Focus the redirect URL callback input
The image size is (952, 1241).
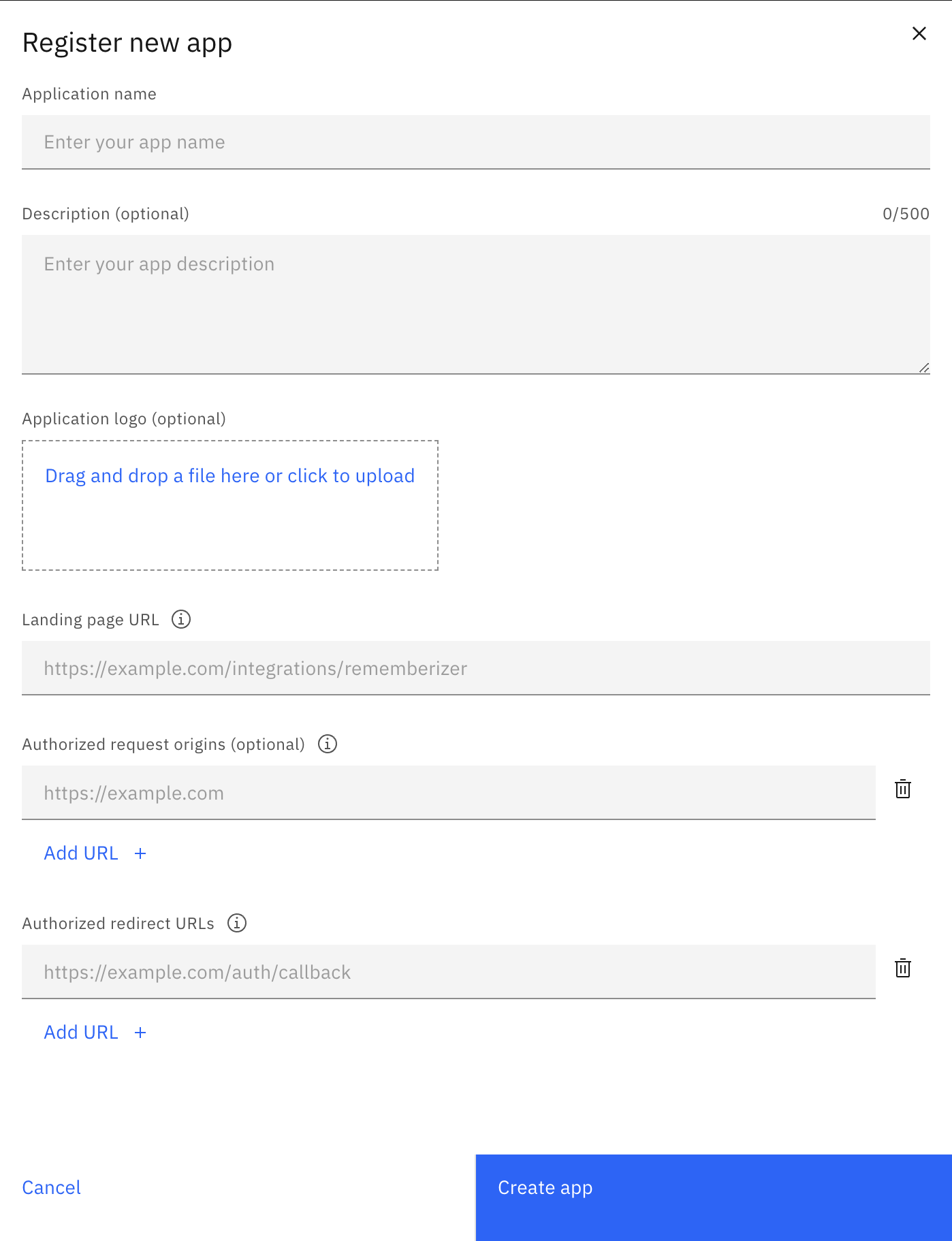click(x=449, y=972)
